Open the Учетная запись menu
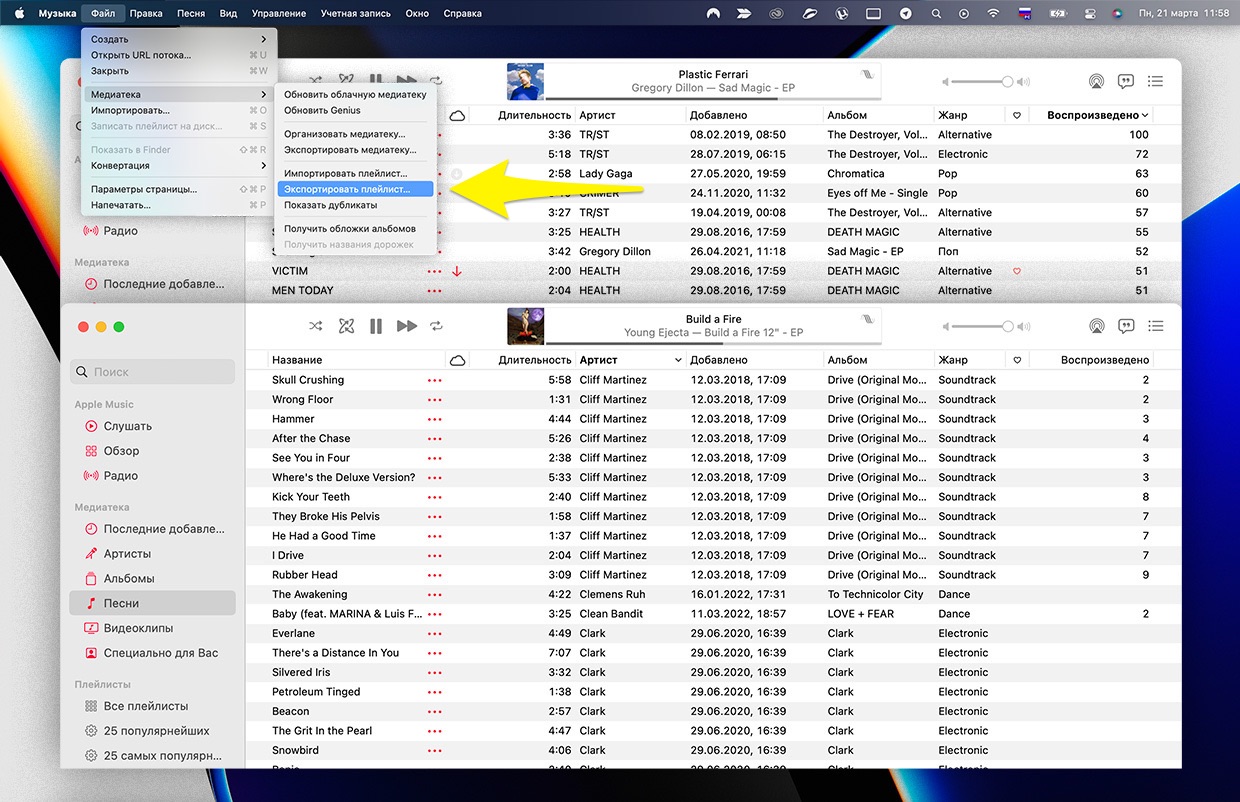 (x=358, y=13)
